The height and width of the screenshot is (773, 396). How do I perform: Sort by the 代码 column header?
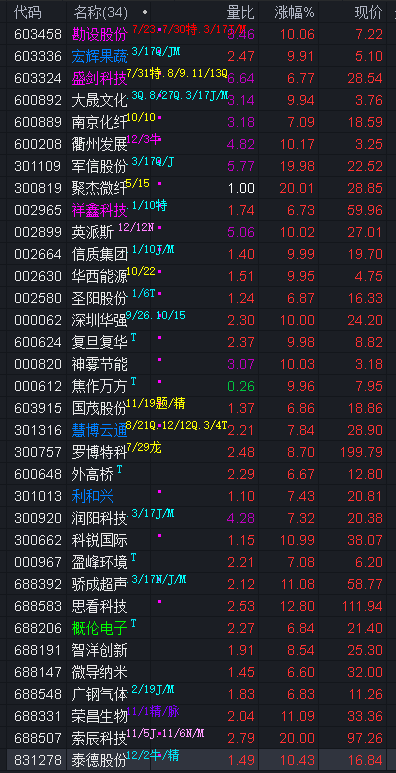click(x=28, y=12)
